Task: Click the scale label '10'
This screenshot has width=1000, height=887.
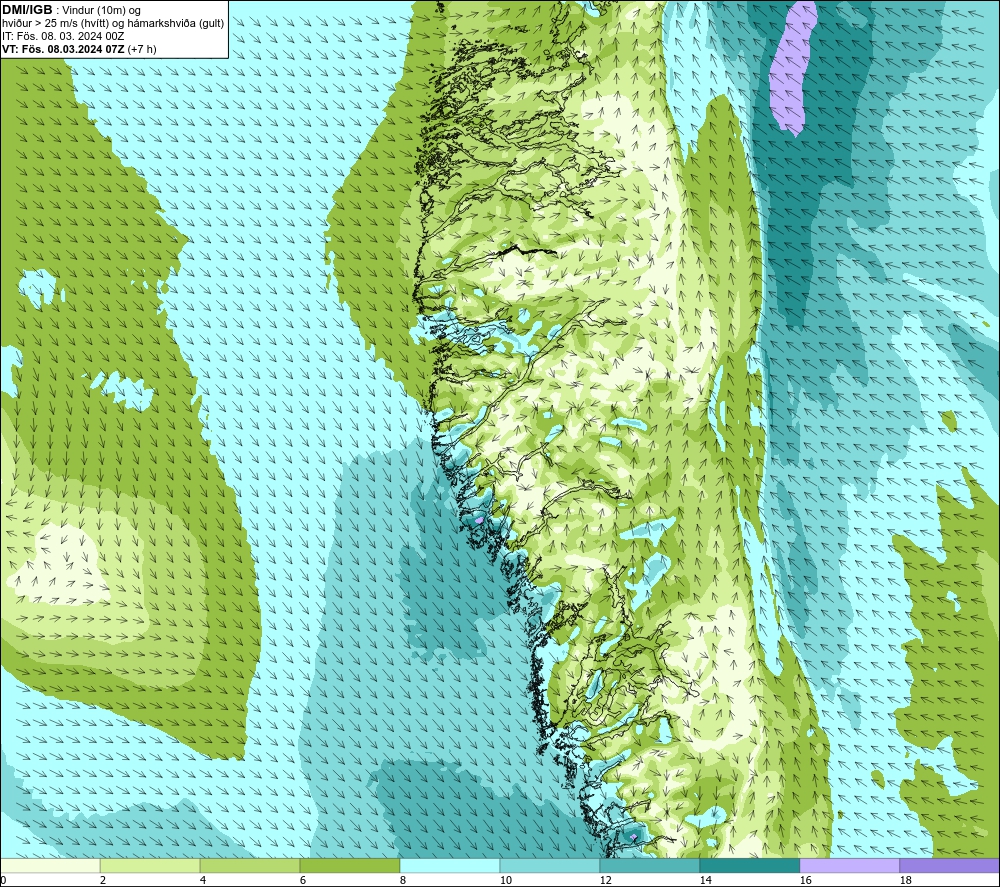Action: (505, 881)
